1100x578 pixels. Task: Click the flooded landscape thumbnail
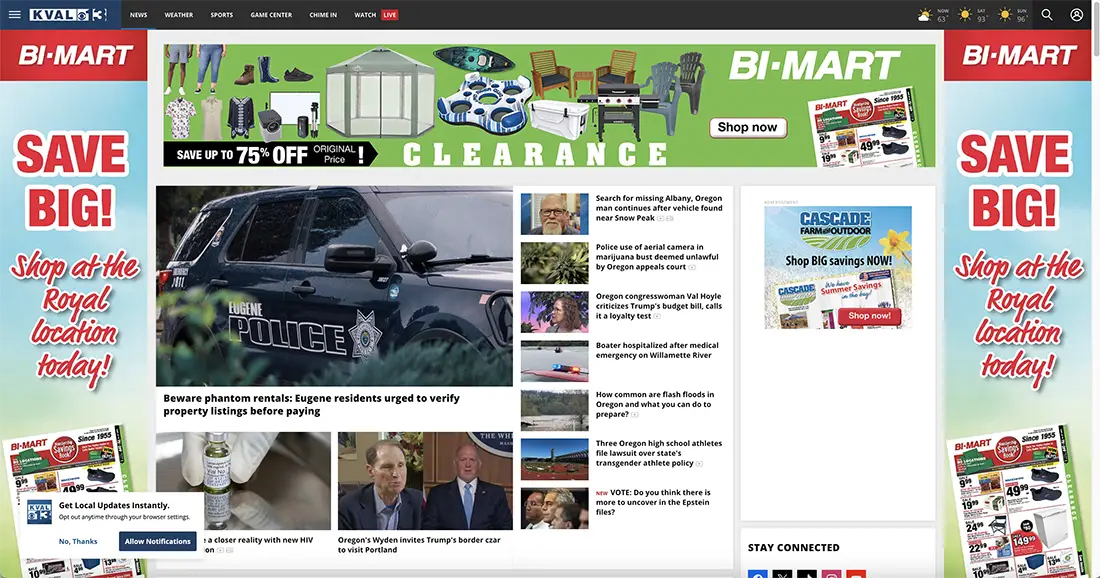(554, 410)
